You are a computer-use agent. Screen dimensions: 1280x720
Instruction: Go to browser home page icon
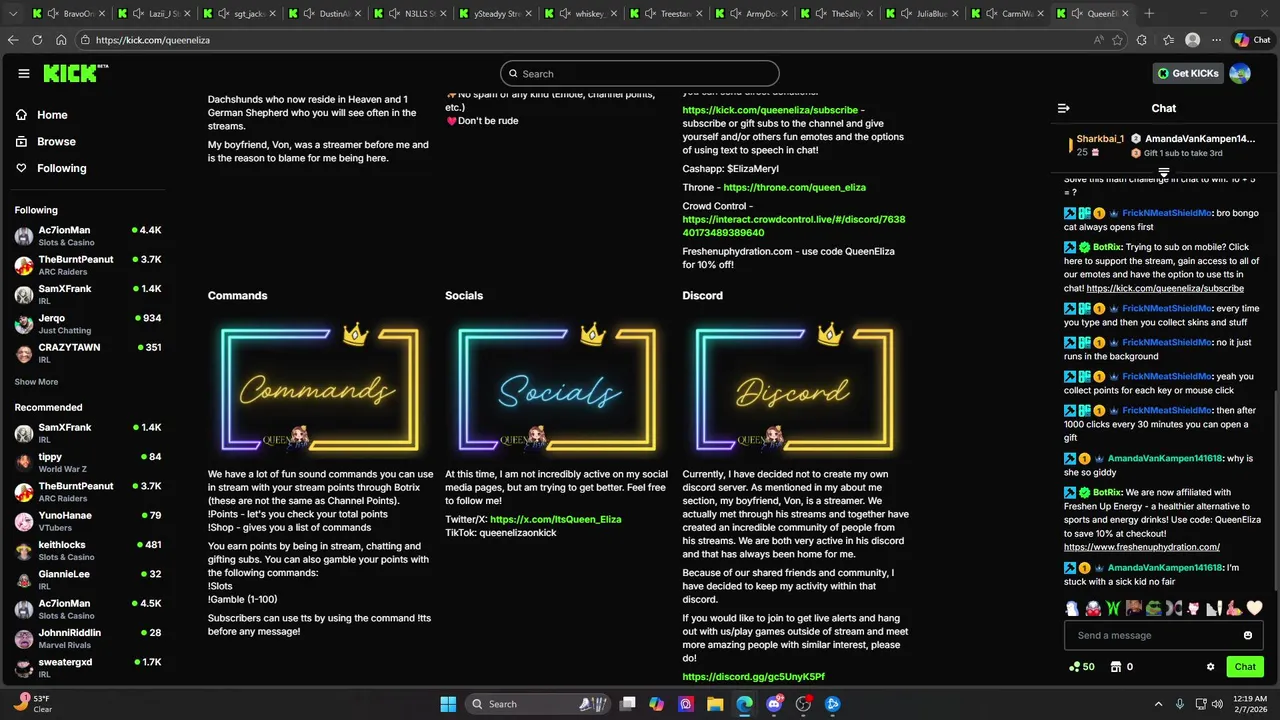click(x=61, y=40)
